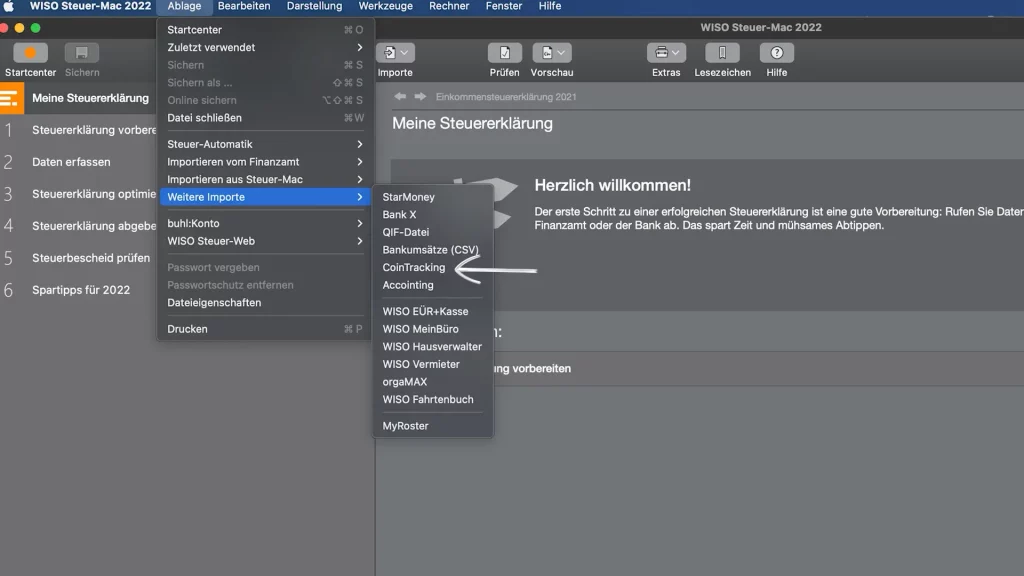Click the Importe toolbar dropdown
Screen dimensions: 1024x576
395,54
